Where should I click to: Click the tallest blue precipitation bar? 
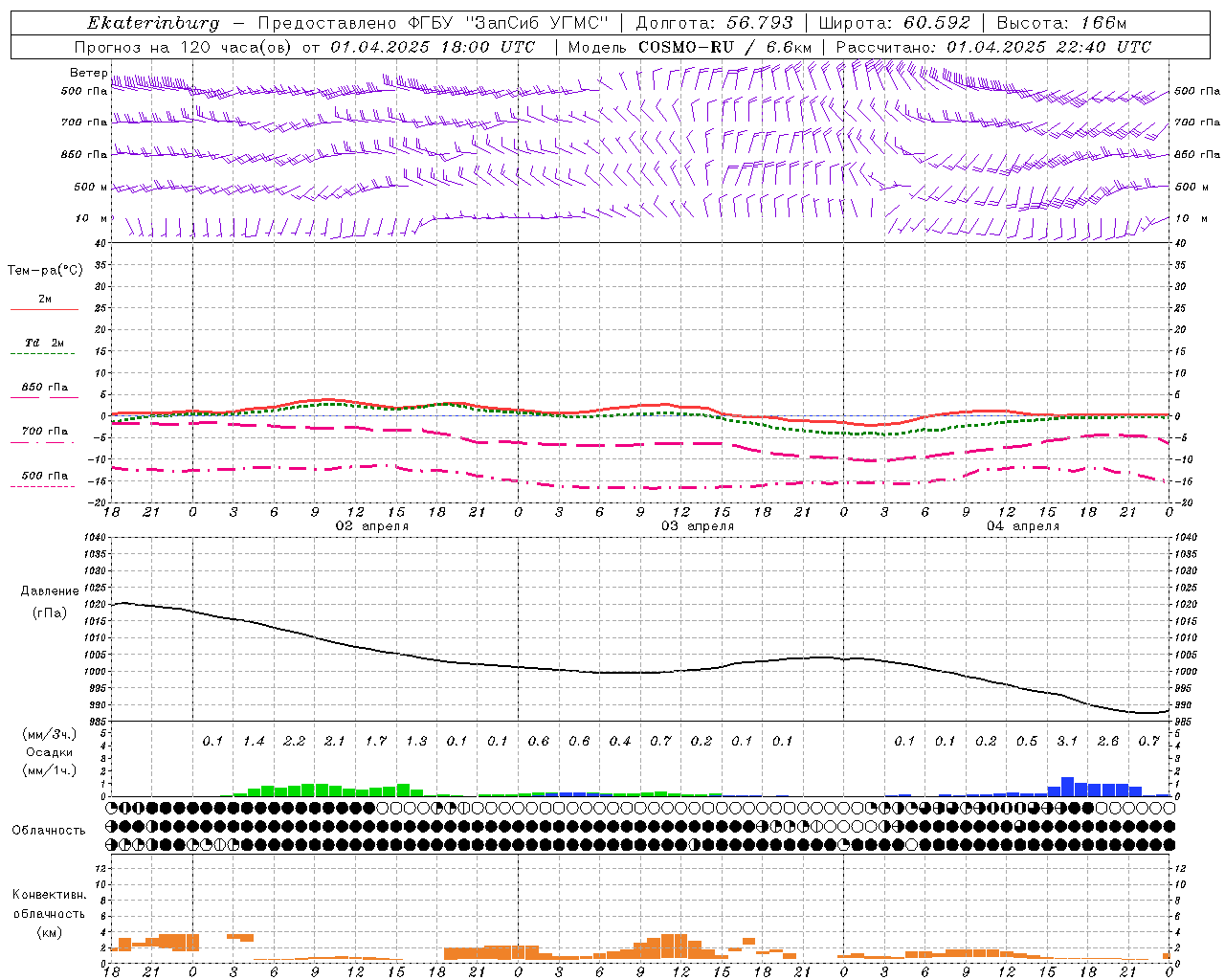pos(1067,787)
